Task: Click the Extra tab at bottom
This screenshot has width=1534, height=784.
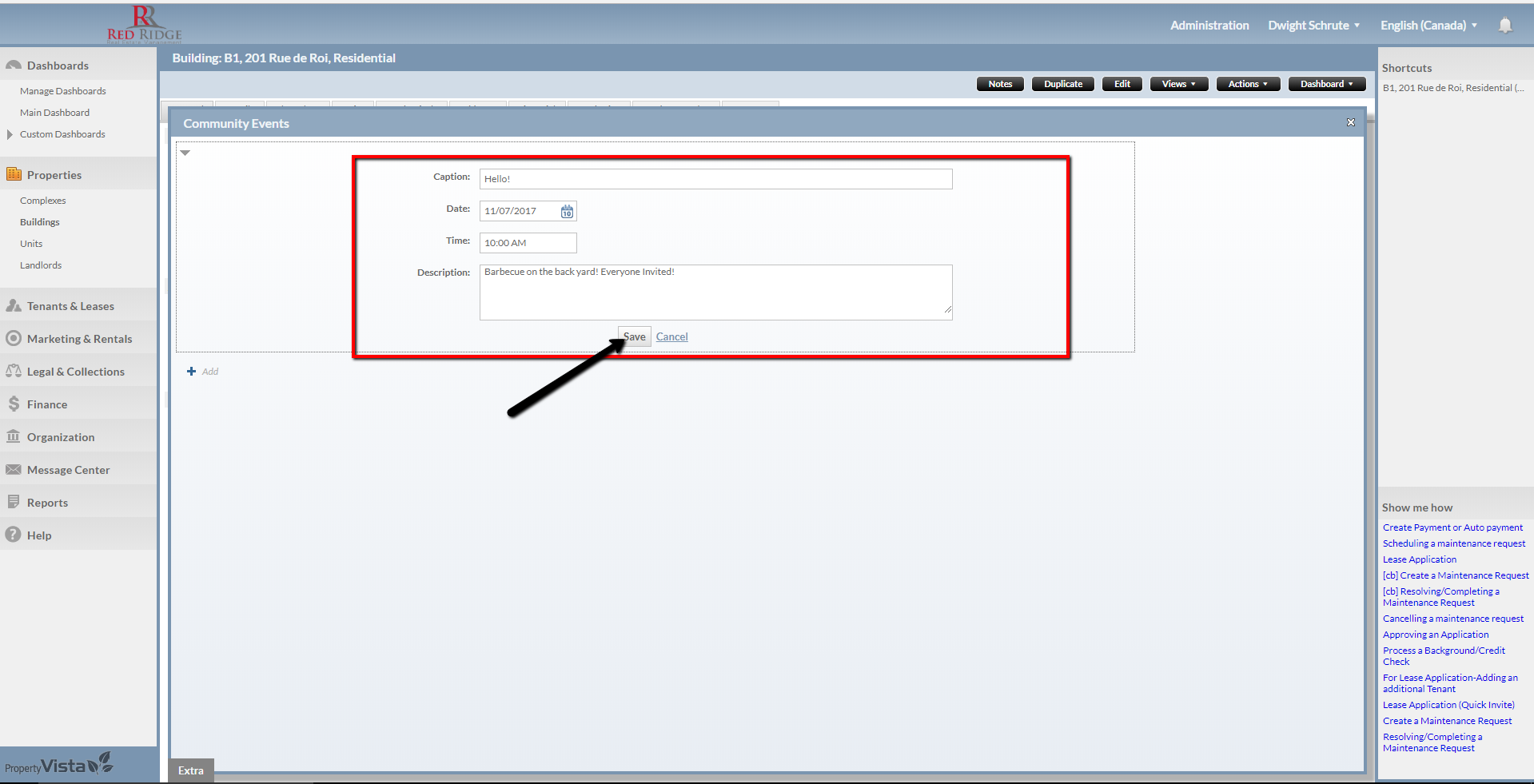Action: pyautogui.click(x=191, y=770)
